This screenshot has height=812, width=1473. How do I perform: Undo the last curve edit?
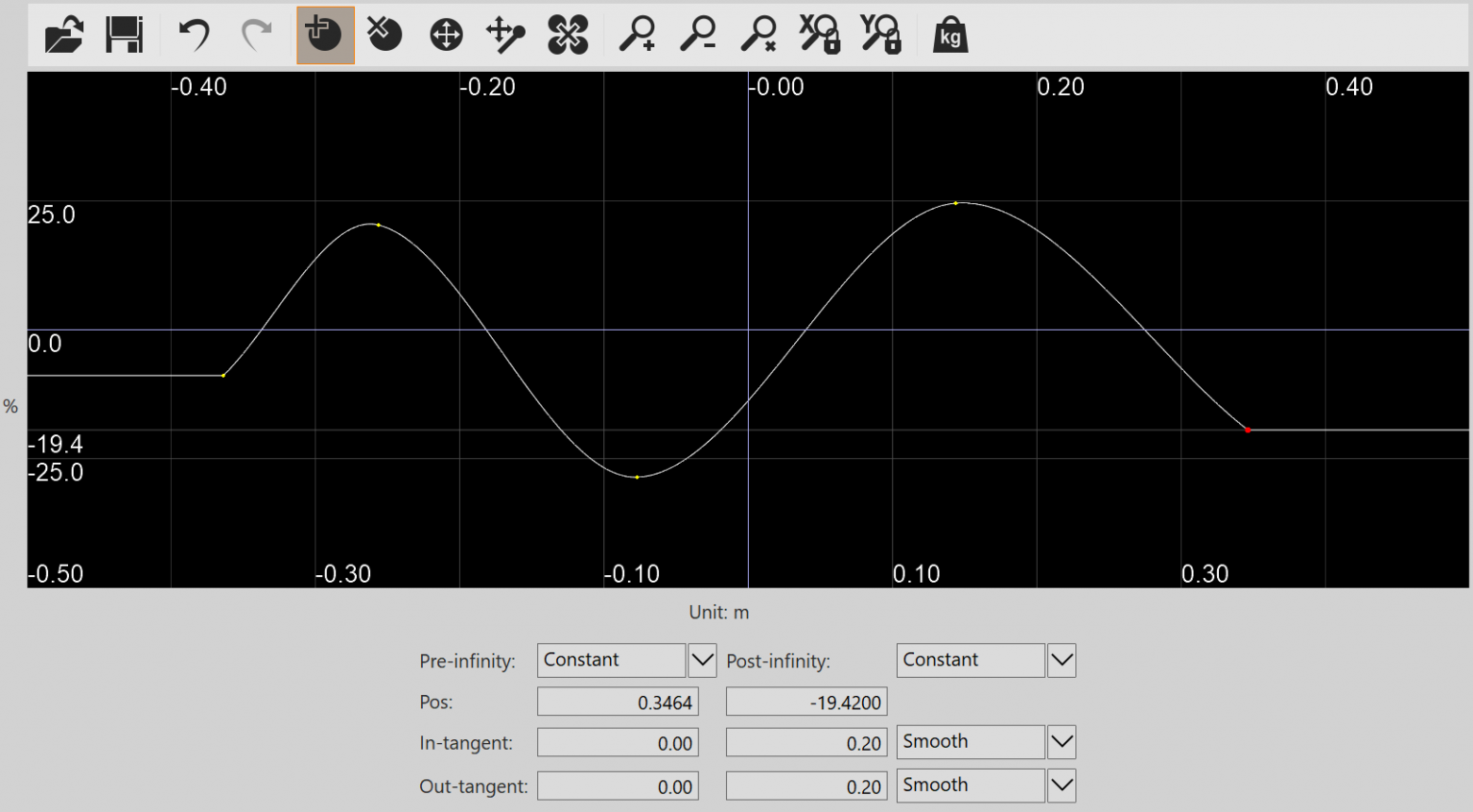click(193, 35)
